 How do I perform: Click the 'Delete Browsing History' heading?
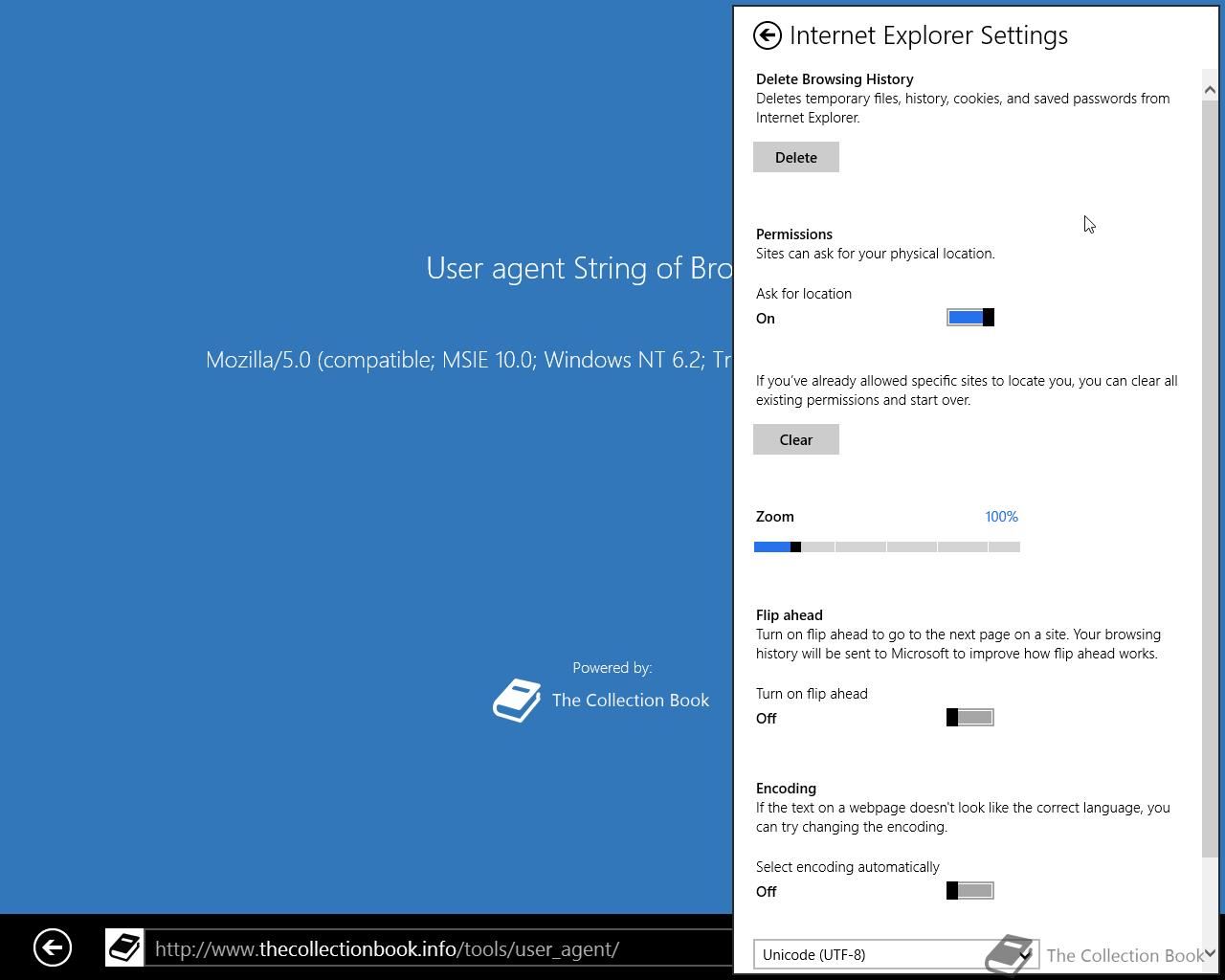(x=835, y=79)
